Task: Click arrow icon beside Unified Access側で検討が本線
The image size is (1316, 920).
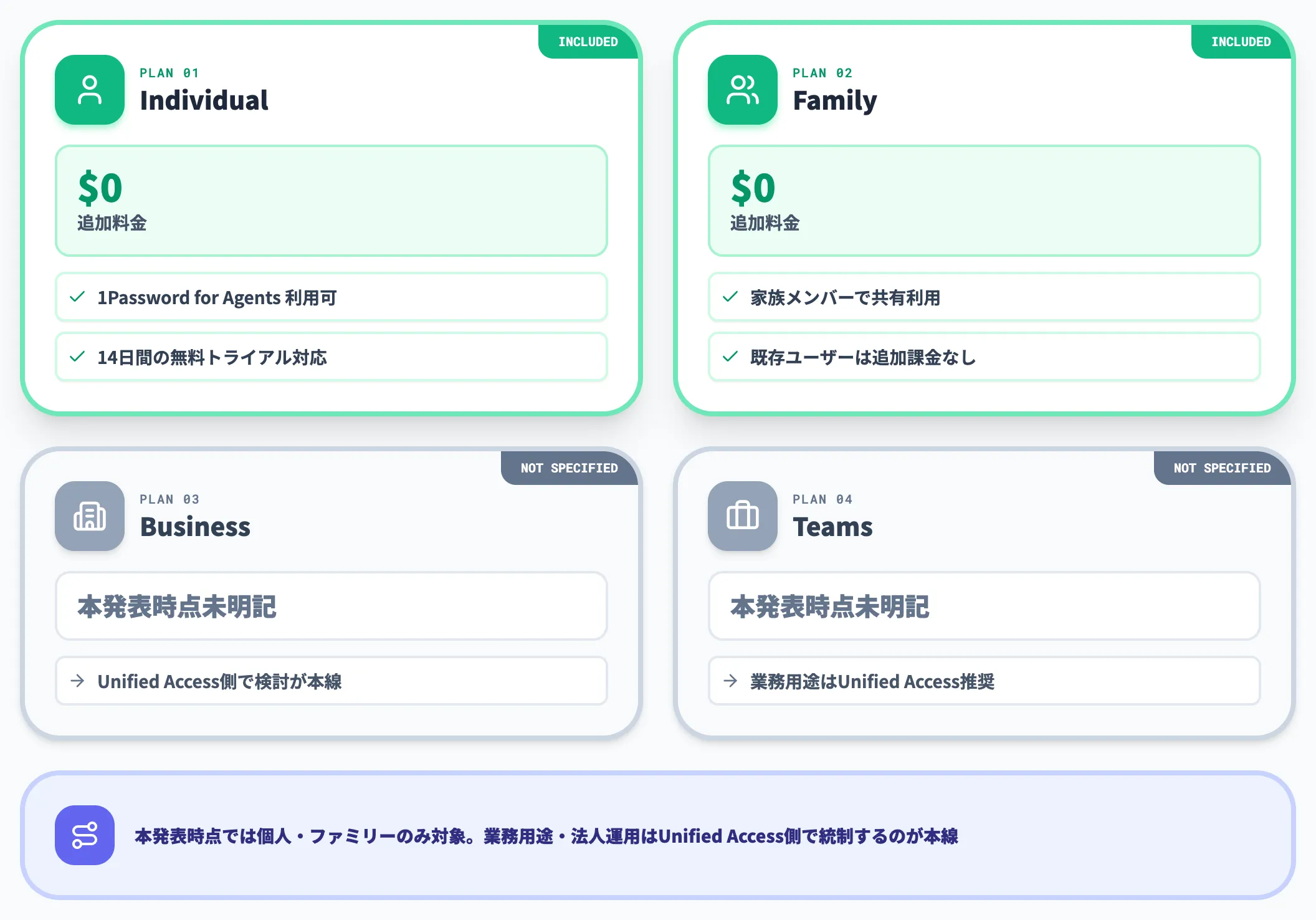Action: pyautogui.click(x=77, y=681)
